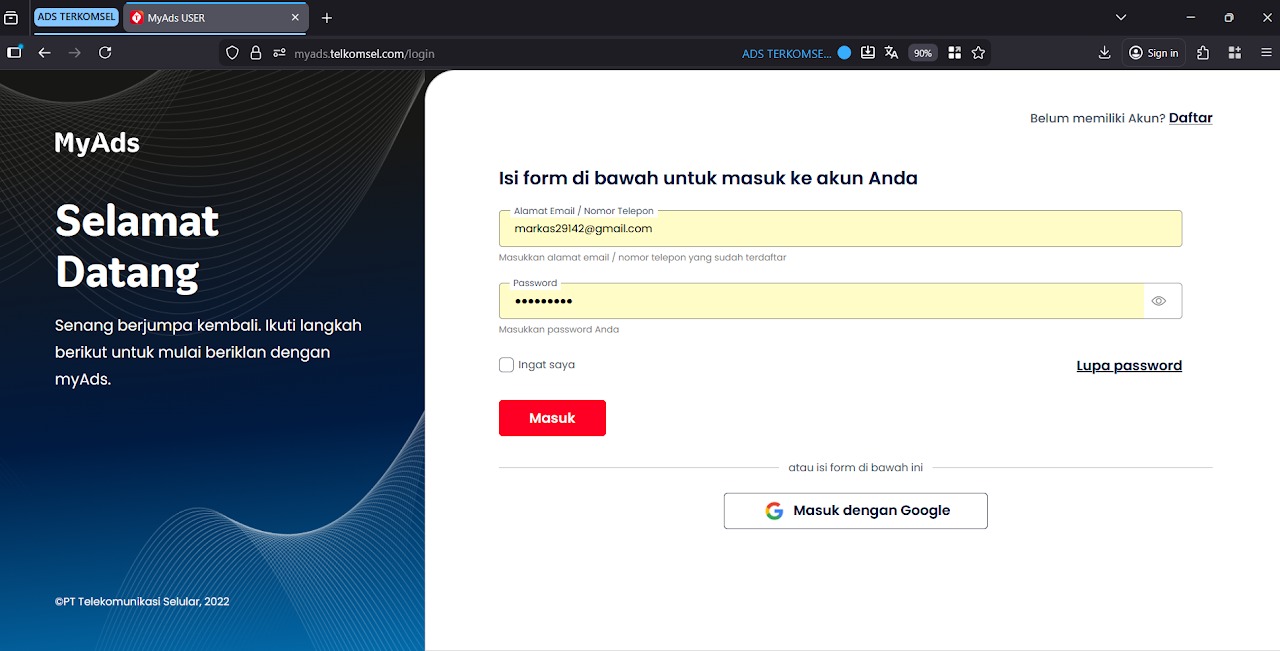
Task: Open the tracking protection shield
Action: [231, 52]
